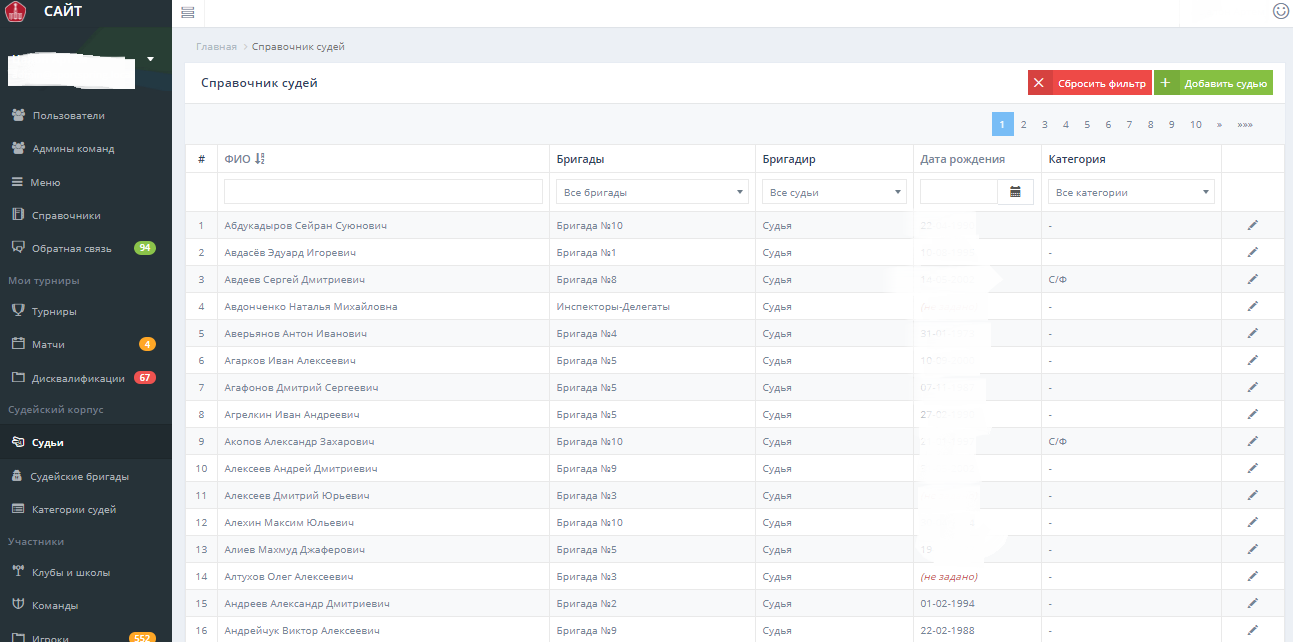Click the Дата рождения filter input

tap(959, 192)
